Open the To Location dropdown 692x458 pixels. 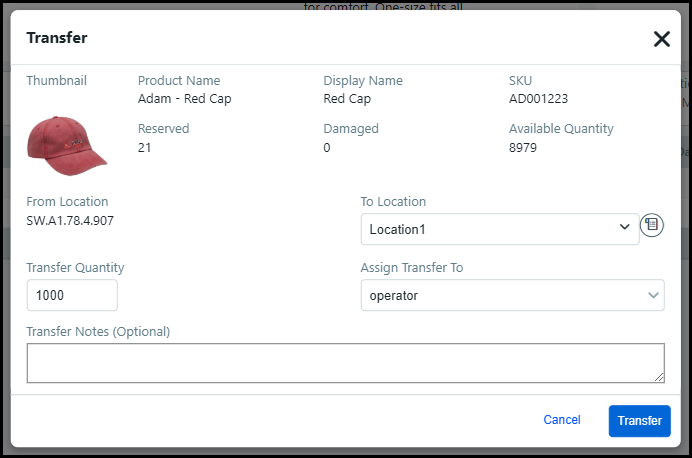(499, 229)
